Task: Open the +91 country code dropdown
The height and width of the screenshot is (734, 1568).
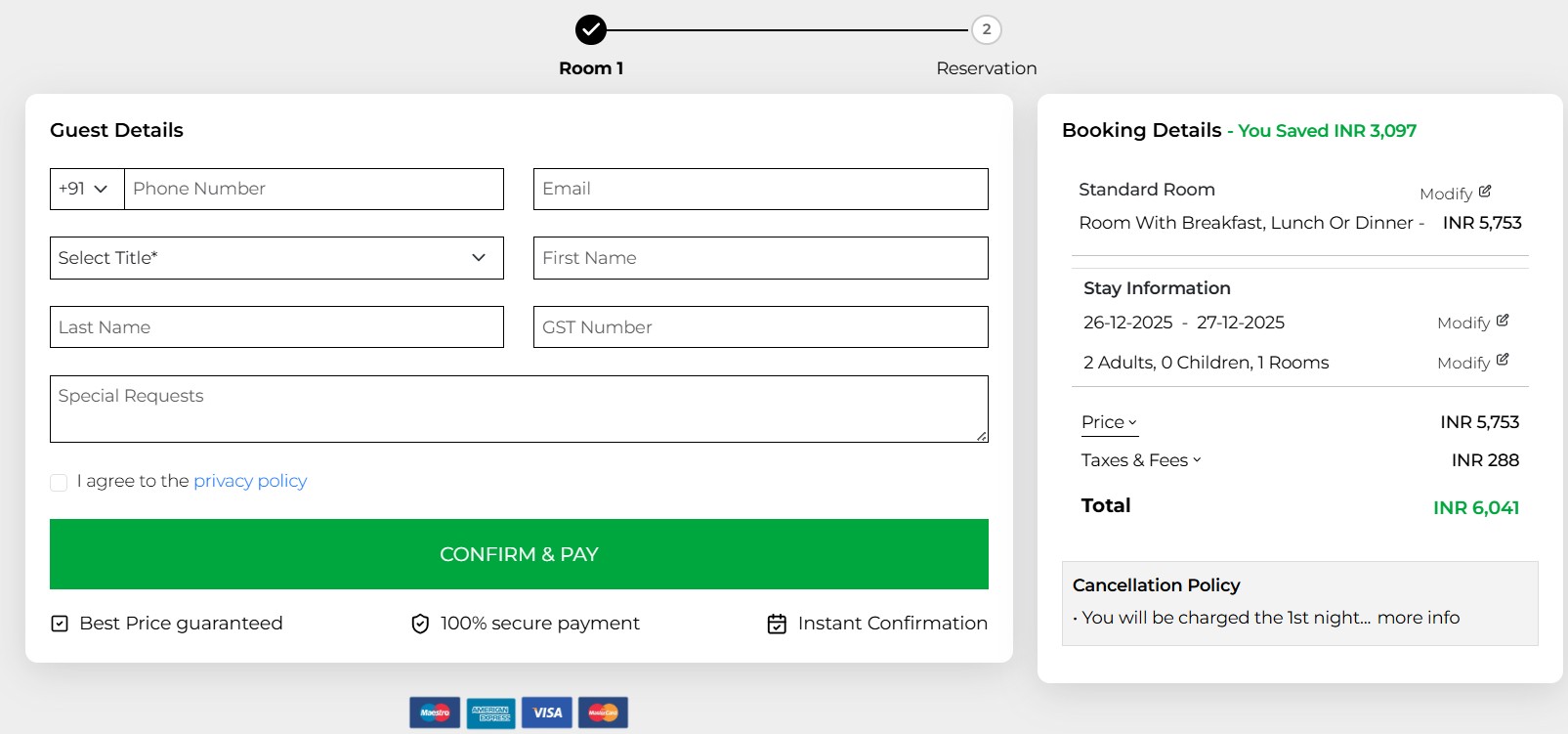Action: (x=86, y=189)
